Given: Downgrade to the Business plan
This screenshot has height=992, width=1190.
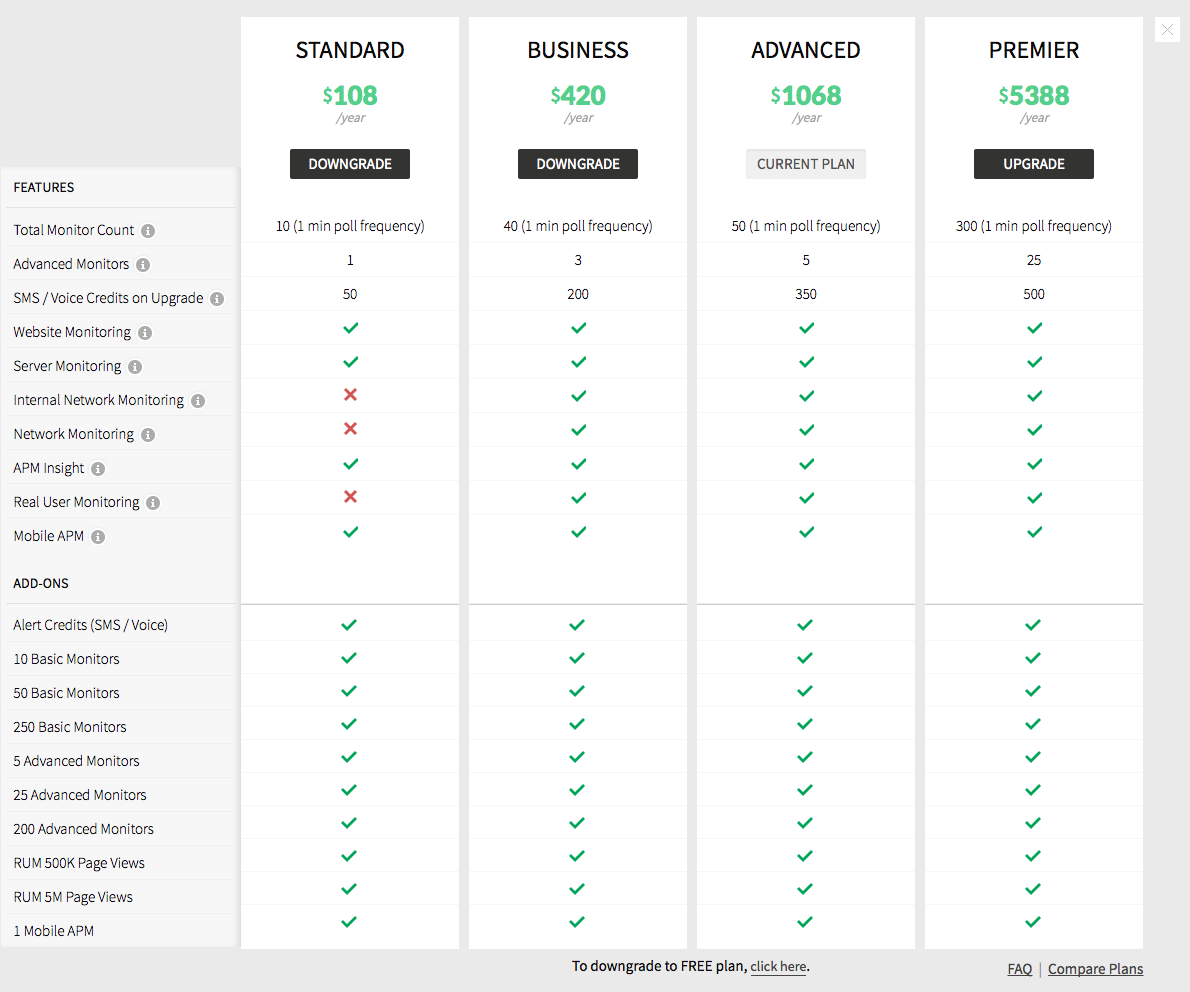Looking at the screenshot, I should point(578,164).
